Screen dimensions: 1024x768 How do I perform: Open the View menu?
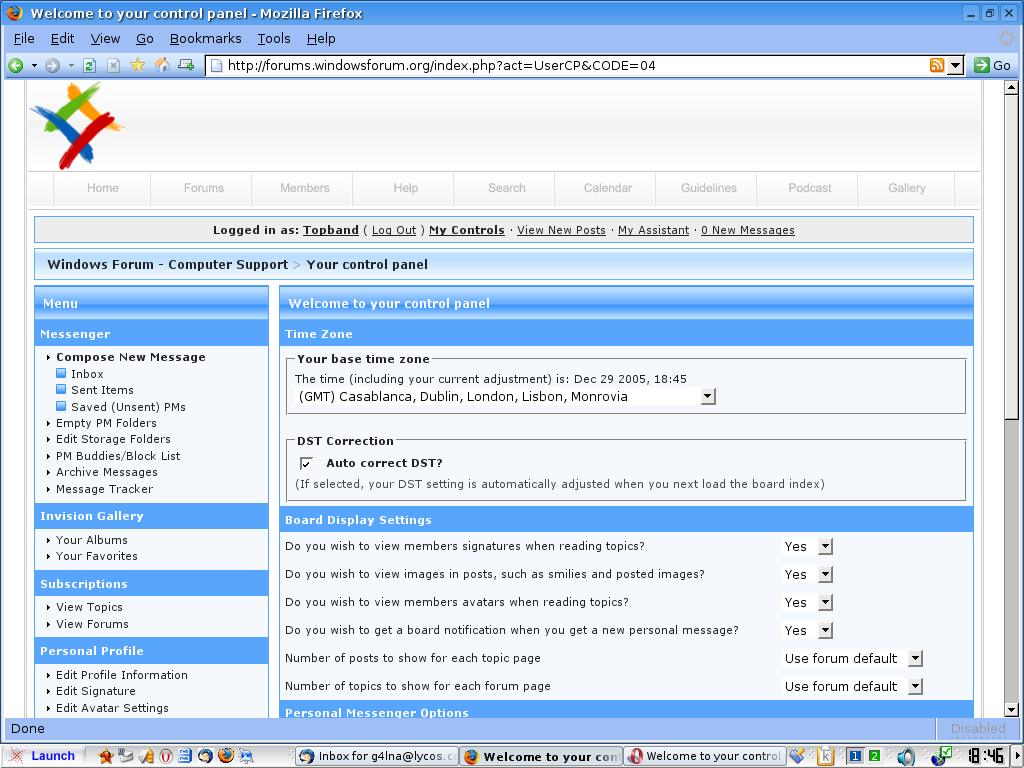[x=105, y=39]
